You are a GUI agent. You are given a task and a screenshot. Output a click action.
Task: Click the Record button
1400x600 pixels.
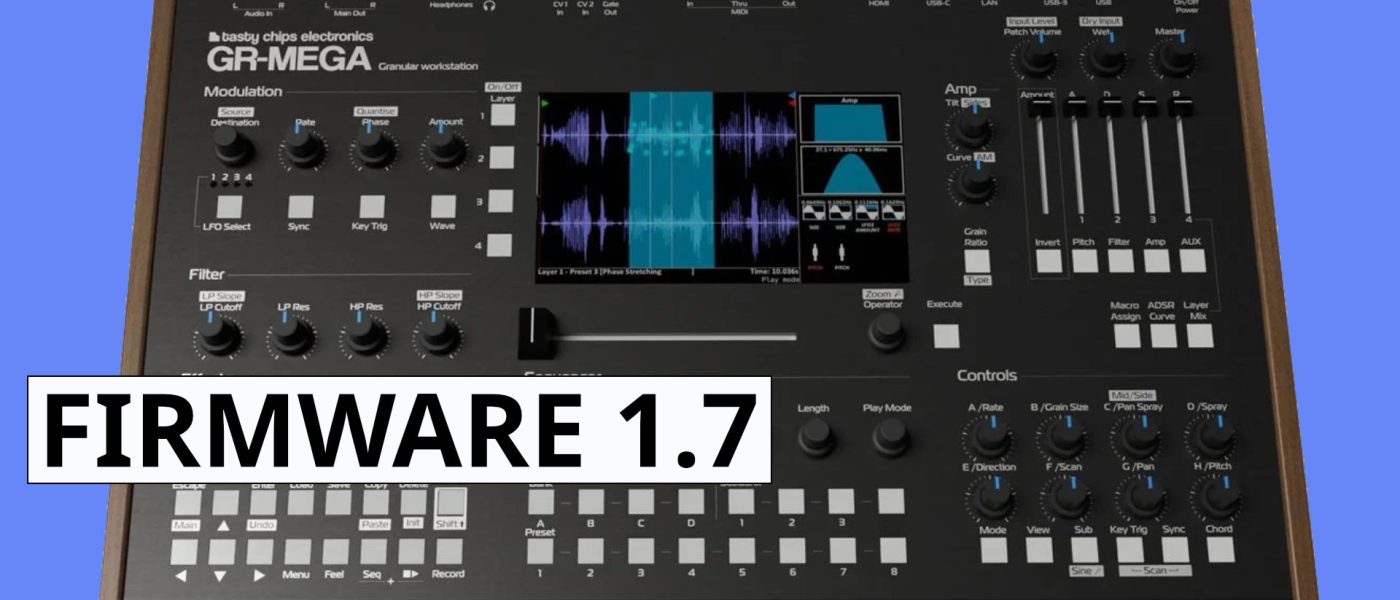tap(449, 551)
